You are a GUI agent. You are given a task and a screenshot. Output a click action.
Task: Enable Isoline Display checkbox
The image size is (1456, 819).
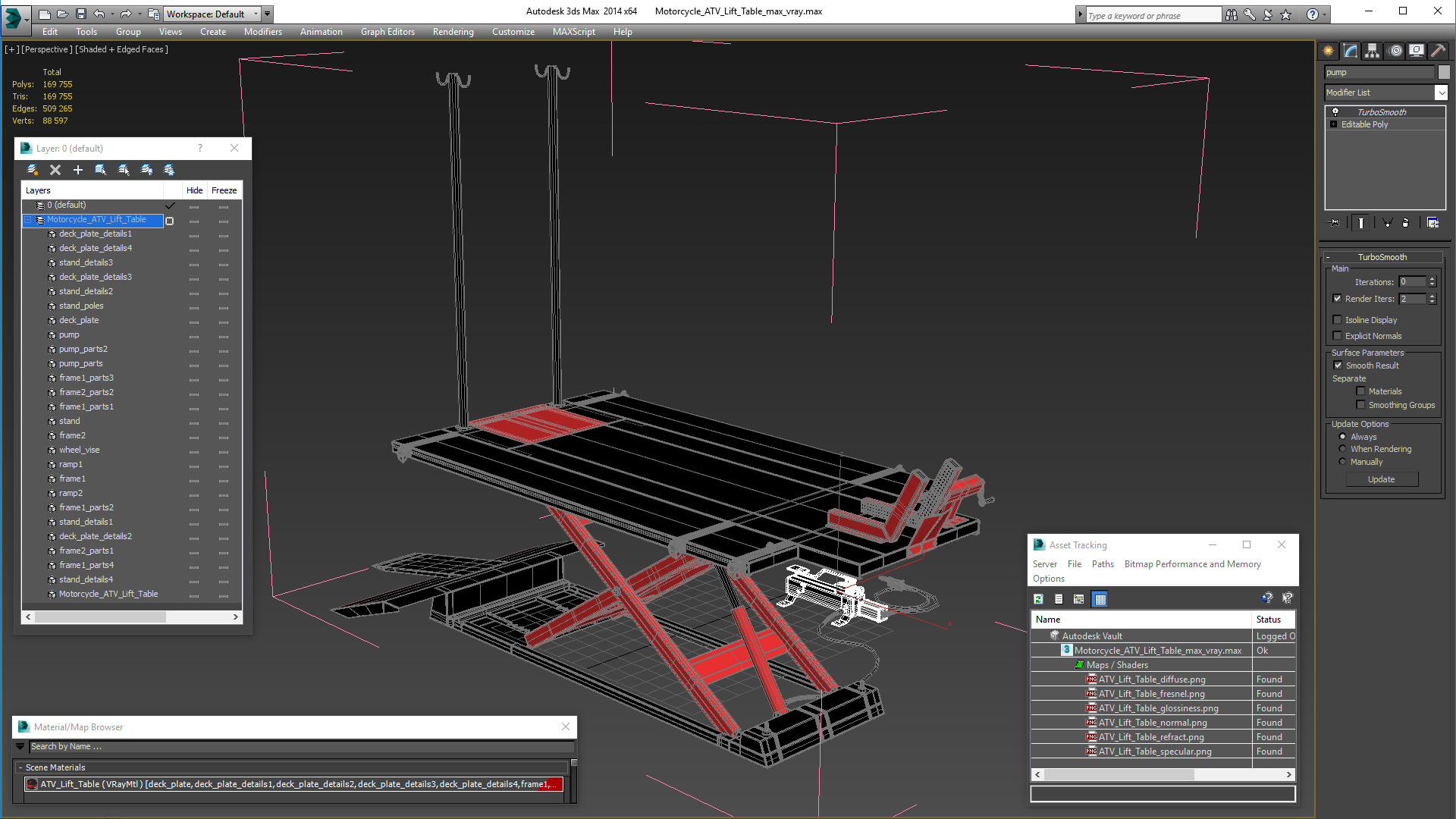coord(1338,320)
